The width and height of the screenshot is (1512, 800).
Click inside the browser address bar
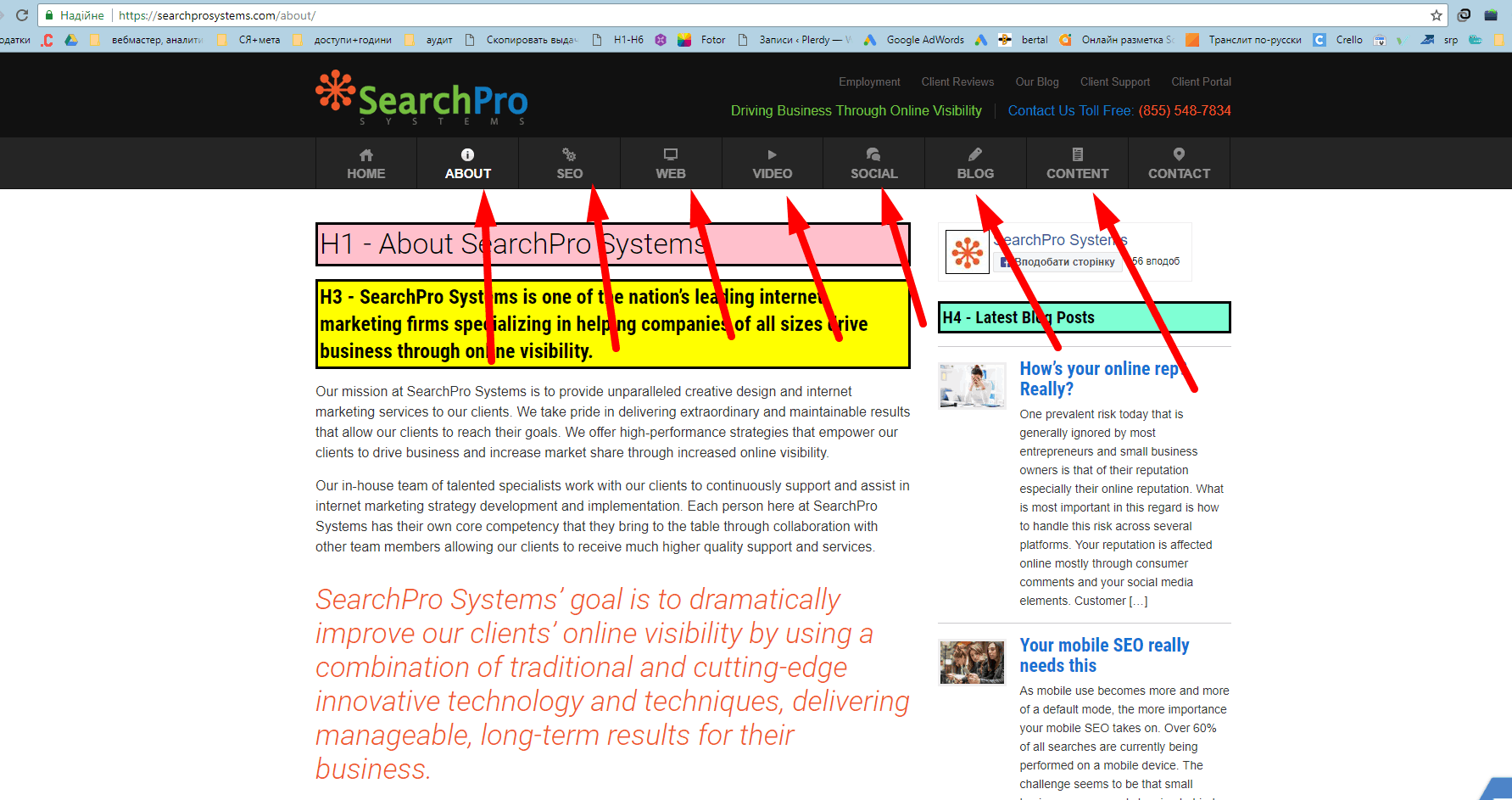click(339, 14)
